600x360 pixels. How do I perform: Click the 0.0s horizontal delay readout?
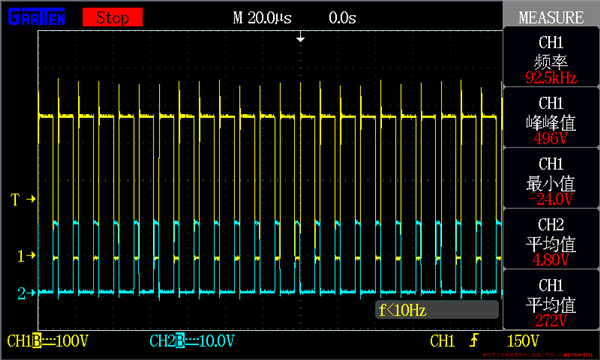pyautogui.click(x=342, y=18)
